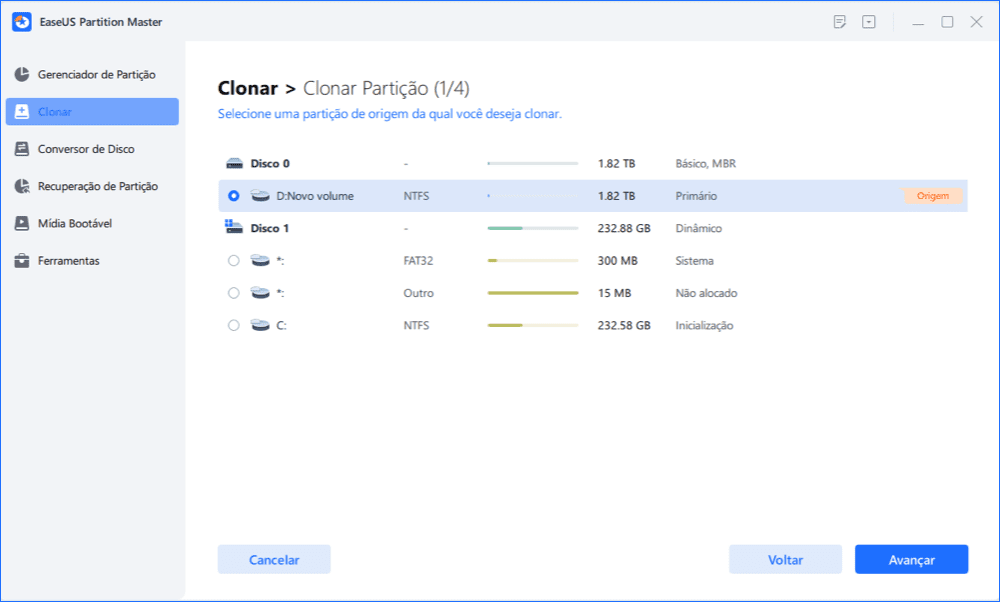
Task: Click the Básico, MBR disk type text
Action: tap(705, 164)
